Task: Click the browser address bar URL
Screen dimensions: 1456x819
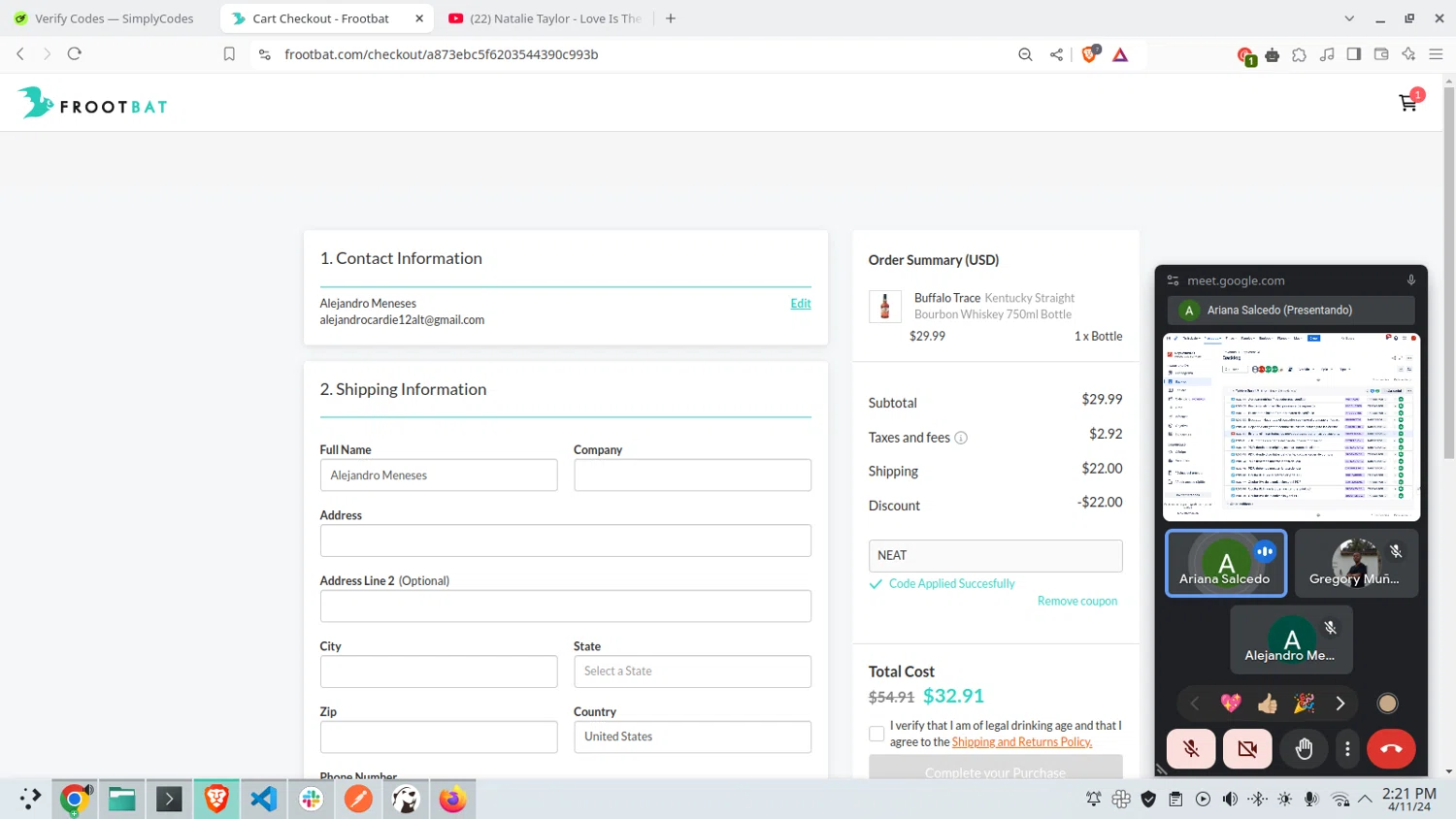Action: [x=442, y=54]
